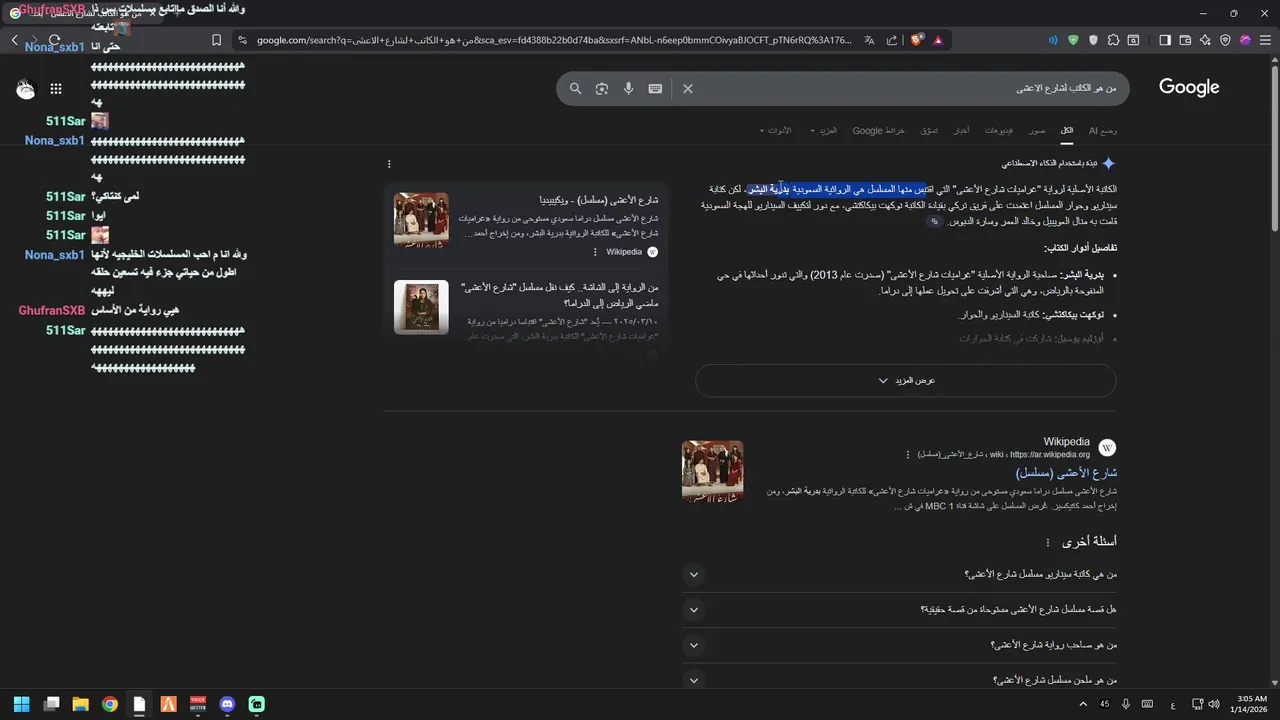Open the خرائط Google maps tab
Screen dimensions: 1280x720
(x=878, y=130)
